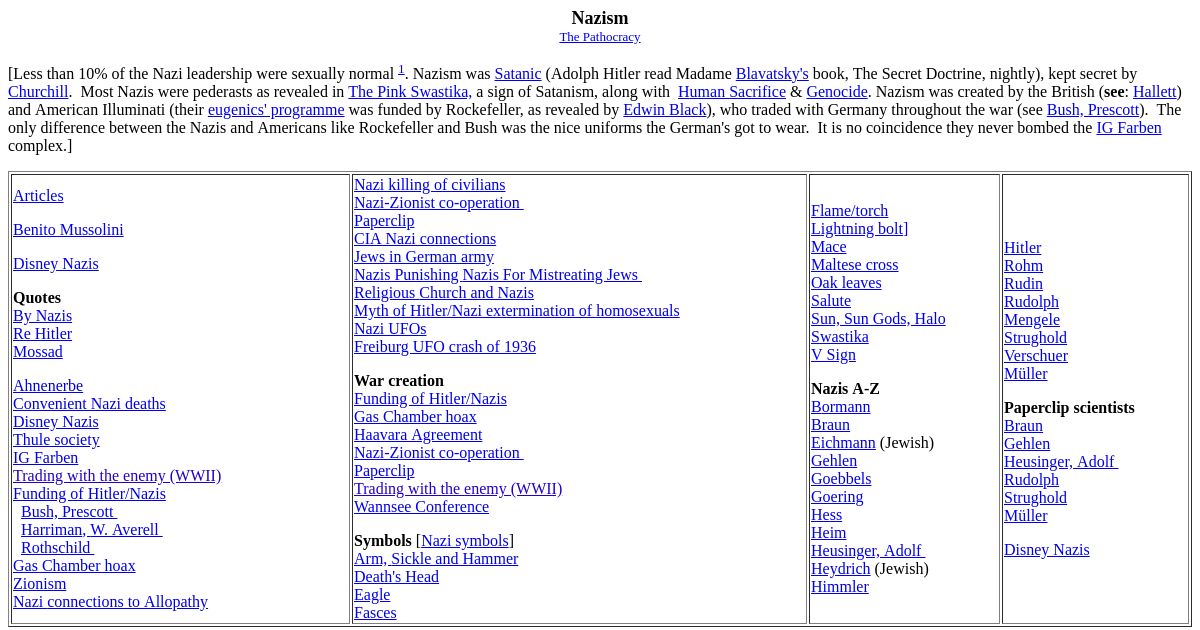Image resolution: width=1200 pixels, height=630 pixels.
Task: Open the Mace symbol link
Action: [x=828, y=247]
